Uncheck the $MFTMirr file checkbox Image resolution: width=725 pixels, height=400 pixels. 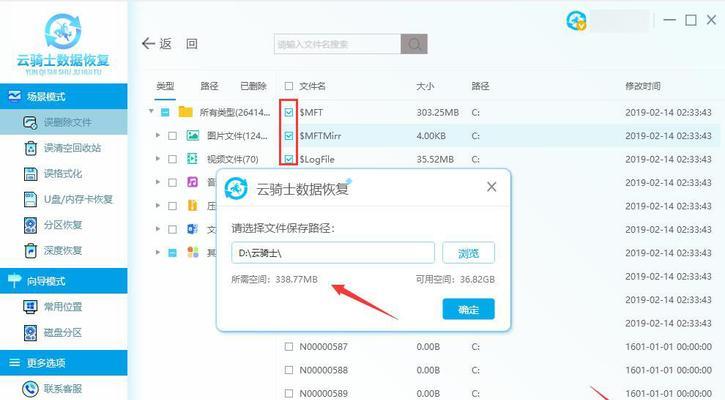click(x=289, y=136)
